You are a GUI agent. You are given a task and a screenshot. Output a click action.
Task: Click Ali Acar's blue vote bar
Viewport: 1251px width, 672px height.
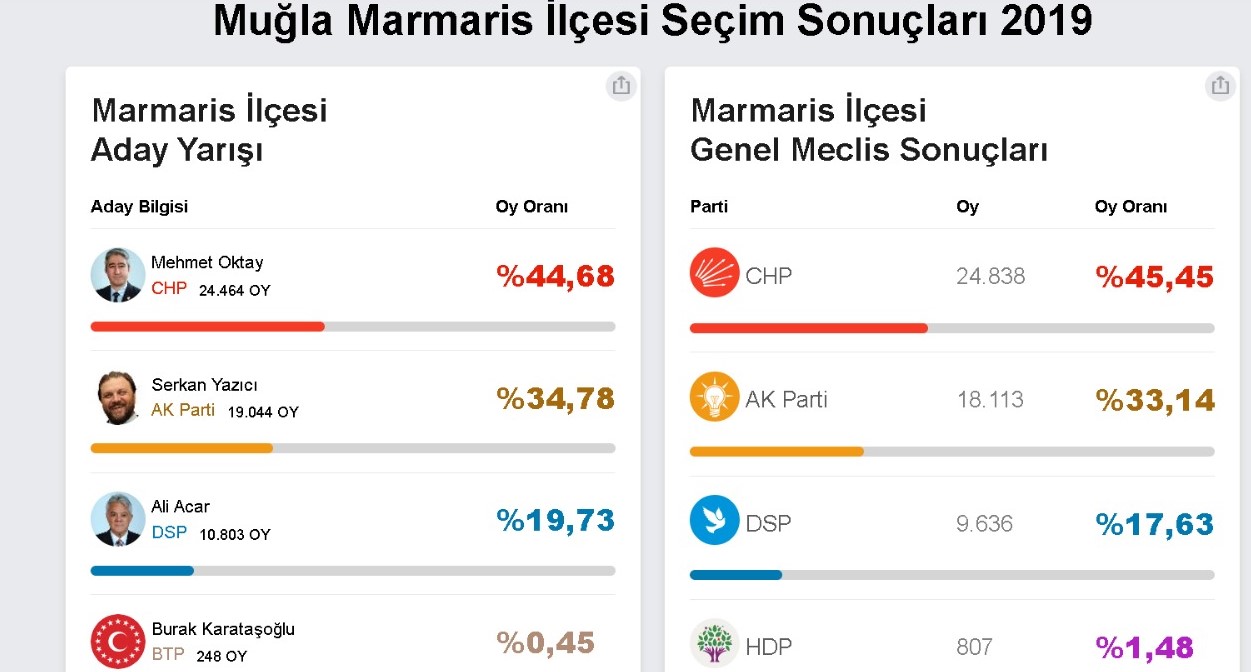(x=142, y=571)
